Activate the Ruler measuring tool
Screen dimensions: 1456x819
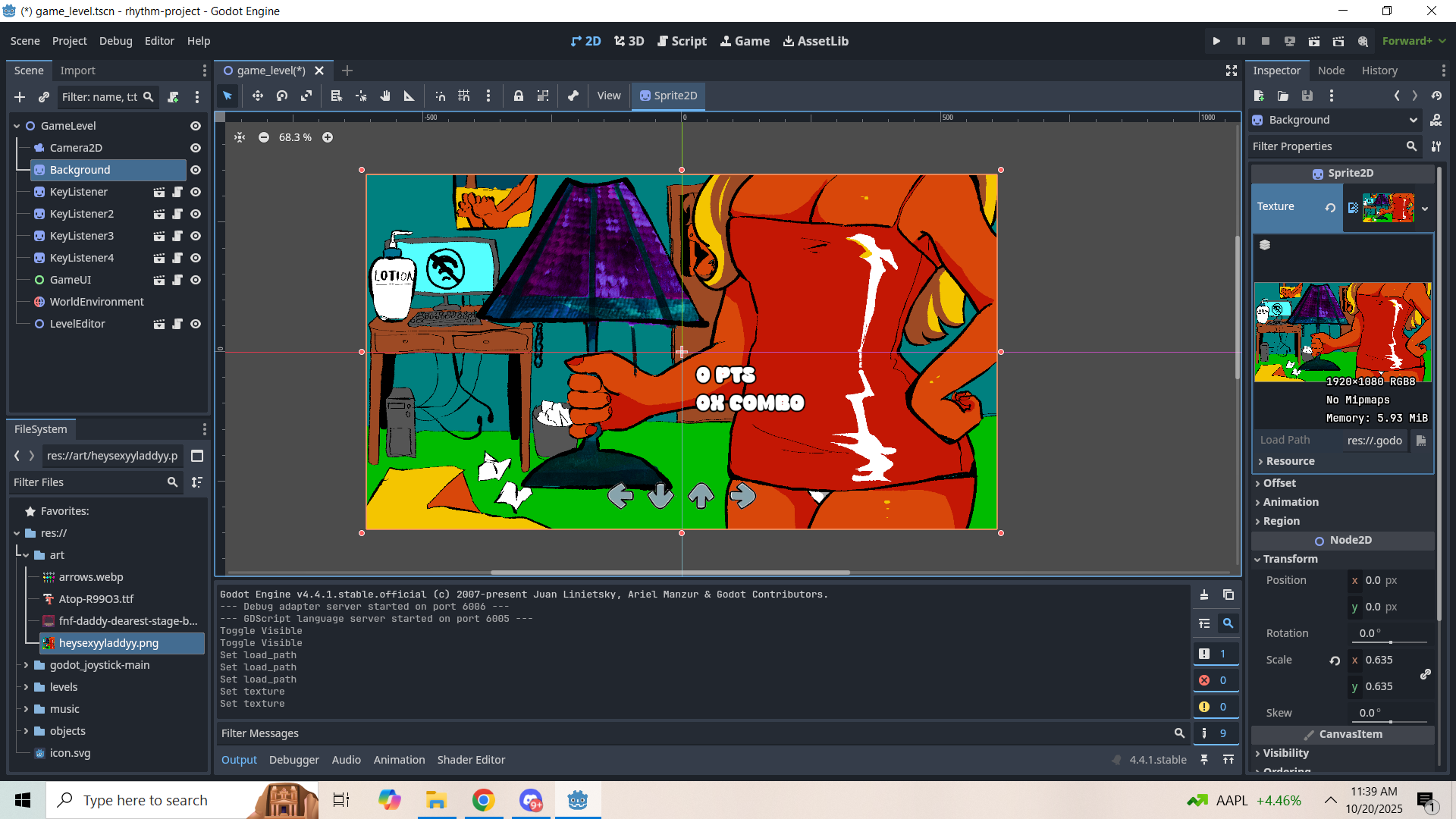[x=409, y=96]
